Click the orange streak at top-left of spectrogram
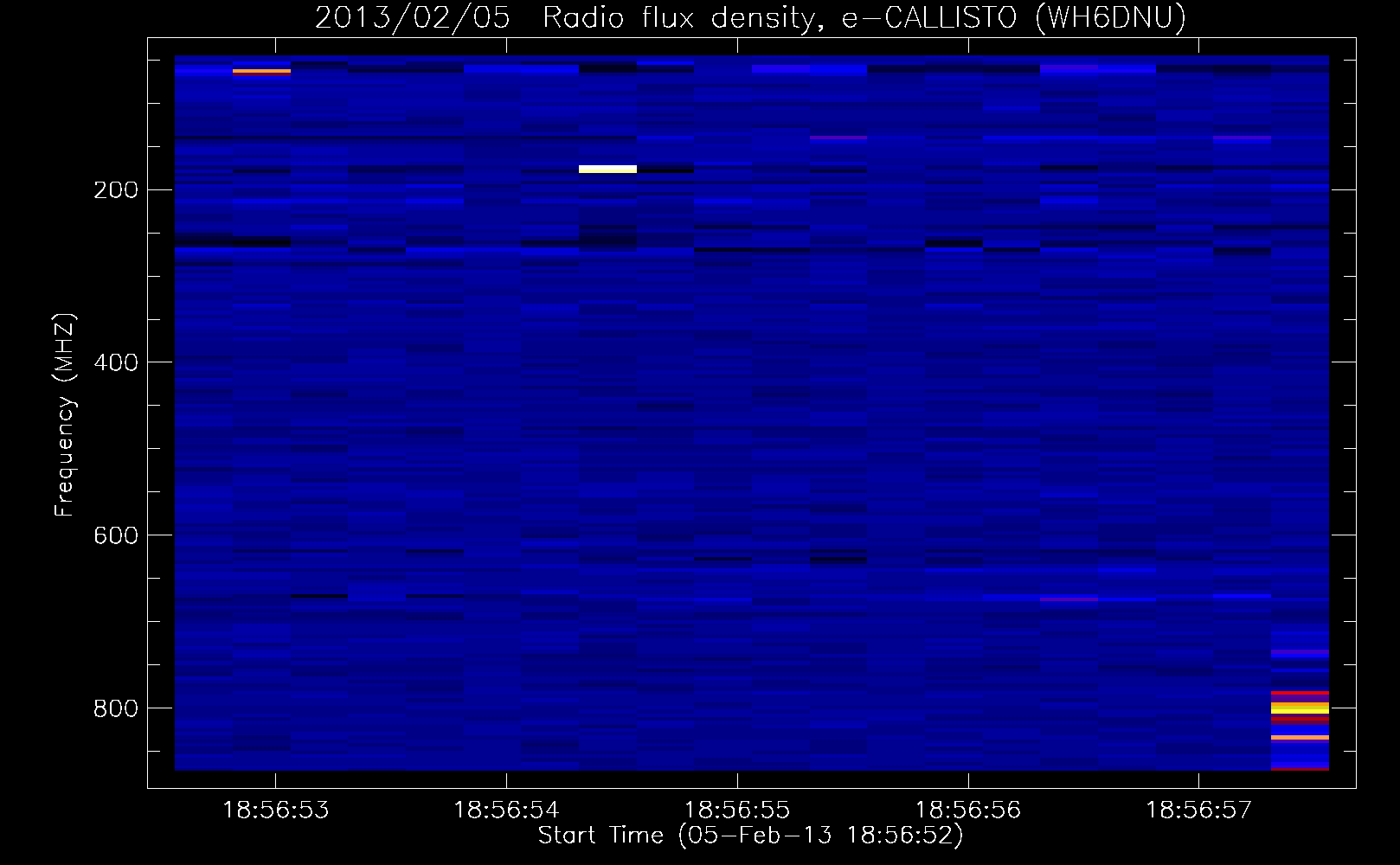Viewport: 1400px width, 865px height. pyautogui.click(x=261, y=72)
